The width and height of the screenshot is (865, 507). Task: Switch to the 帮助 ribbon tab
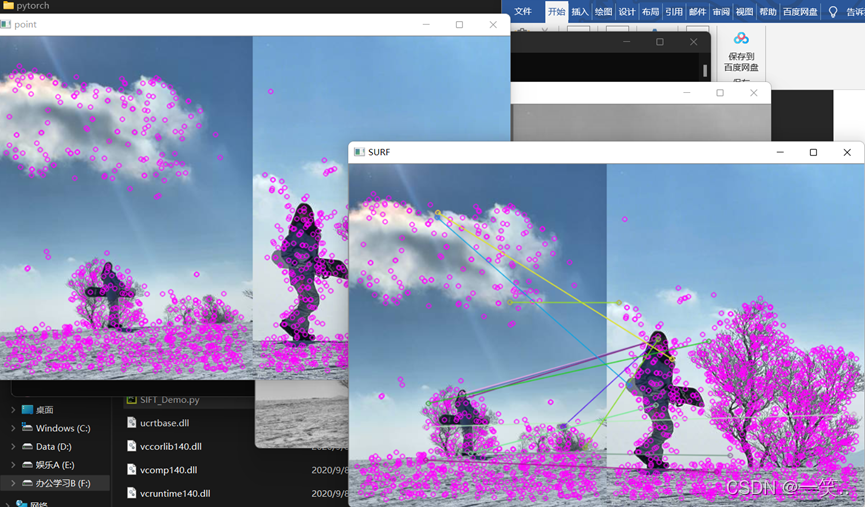pyautogui.click(x=768, y=12)
